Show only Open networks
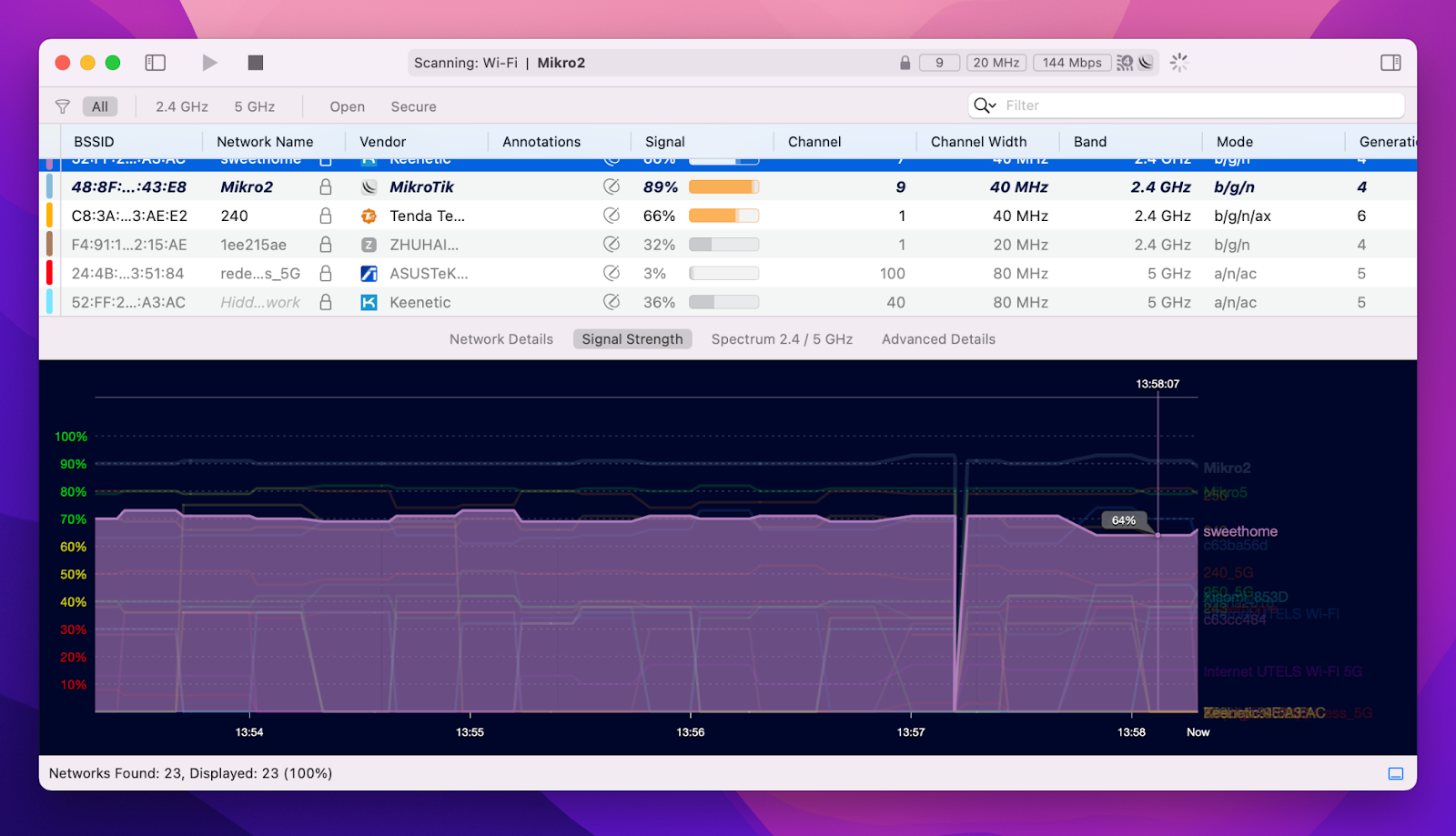 click(348, 106)
